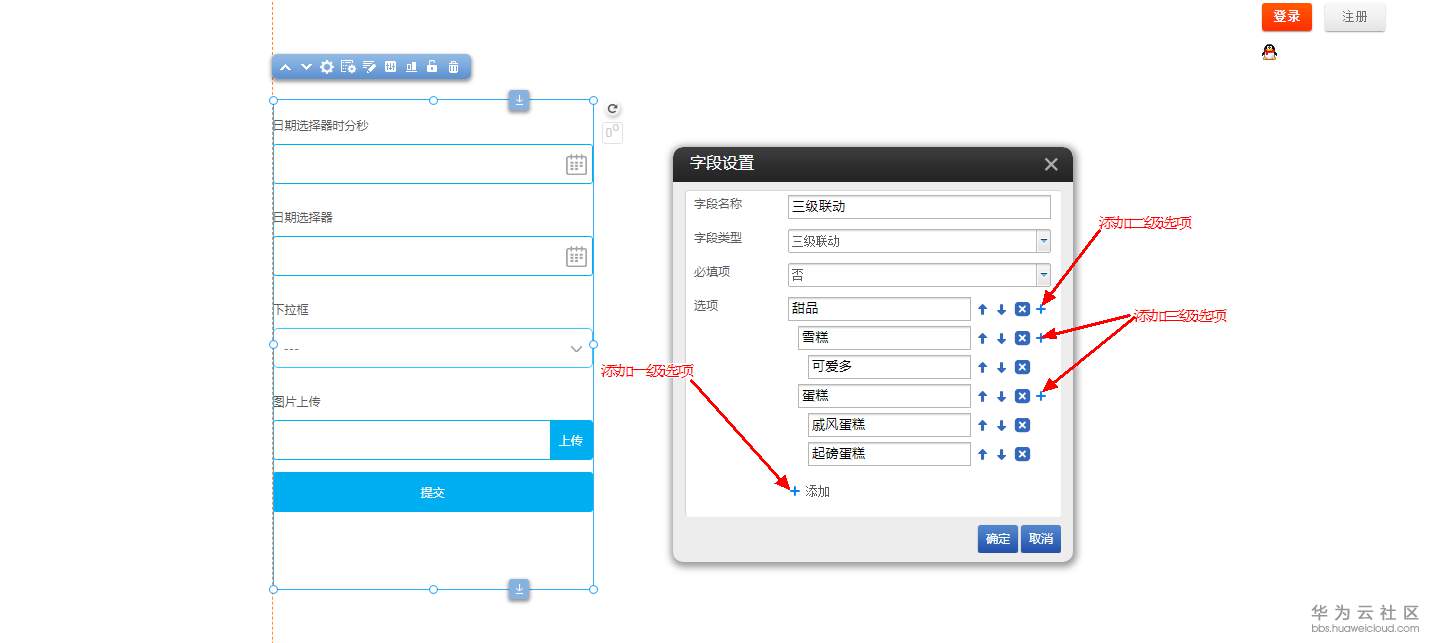Toggle the unlock padlock icon in toolbar
This screenshot has width=1433, height=643.
pyautogui.click(x=432, y=67)
